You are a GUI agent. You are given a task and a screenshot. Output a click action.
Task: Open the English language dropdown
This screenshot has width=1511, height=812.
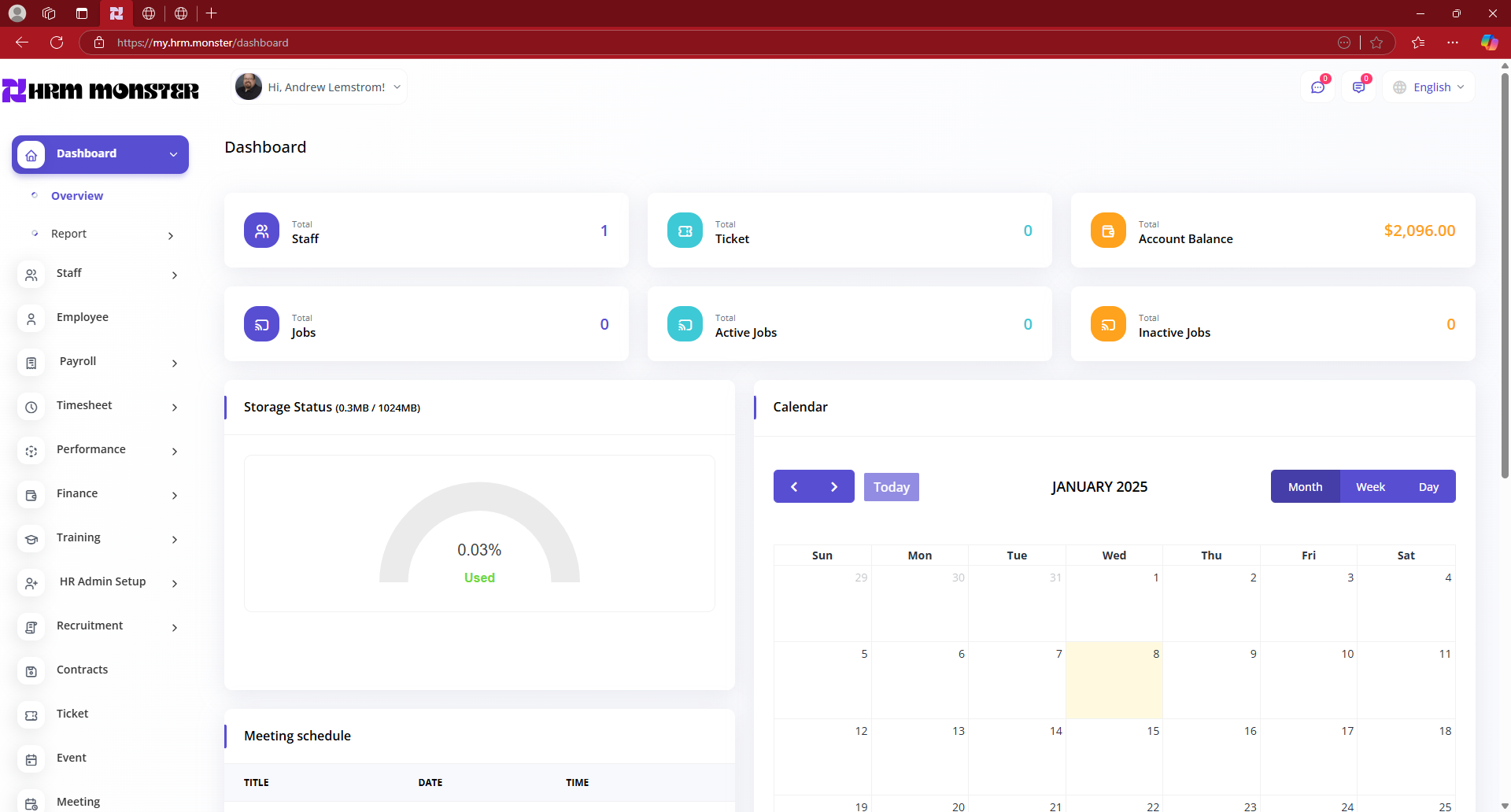[1428, 87]
